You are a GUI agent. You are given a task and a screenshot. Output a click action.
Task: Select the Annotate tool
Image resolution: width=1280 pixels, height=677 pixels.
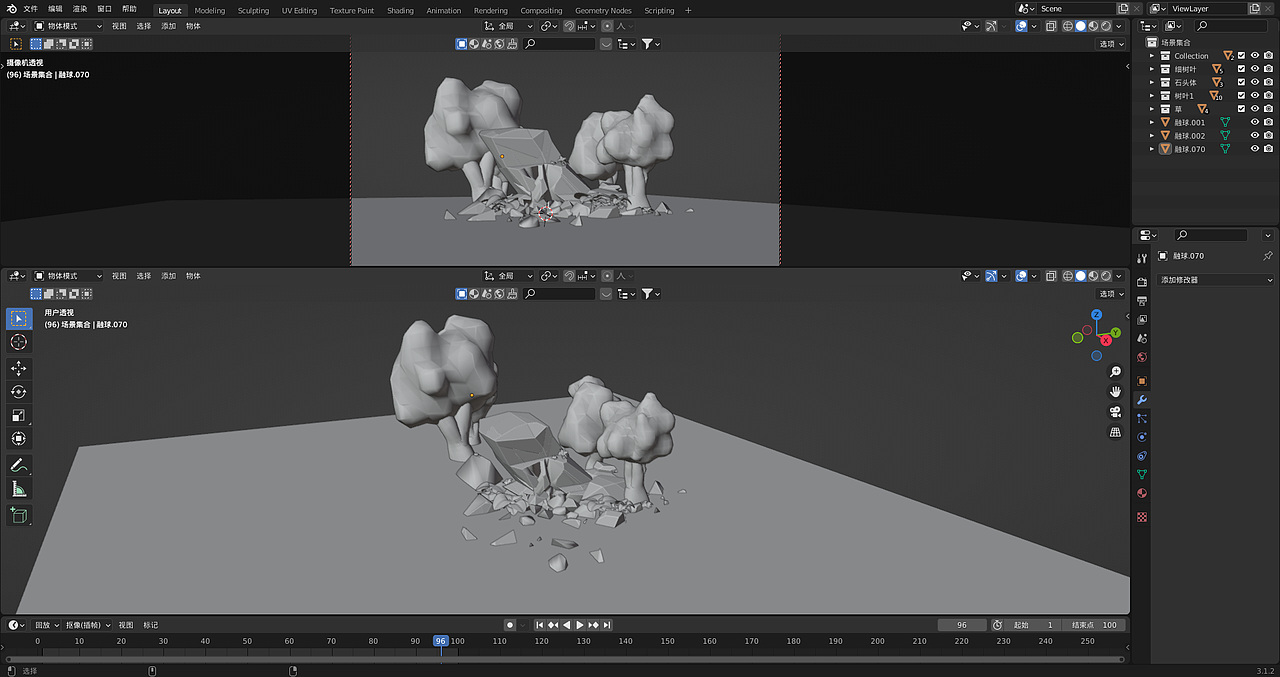pos(19,465)
